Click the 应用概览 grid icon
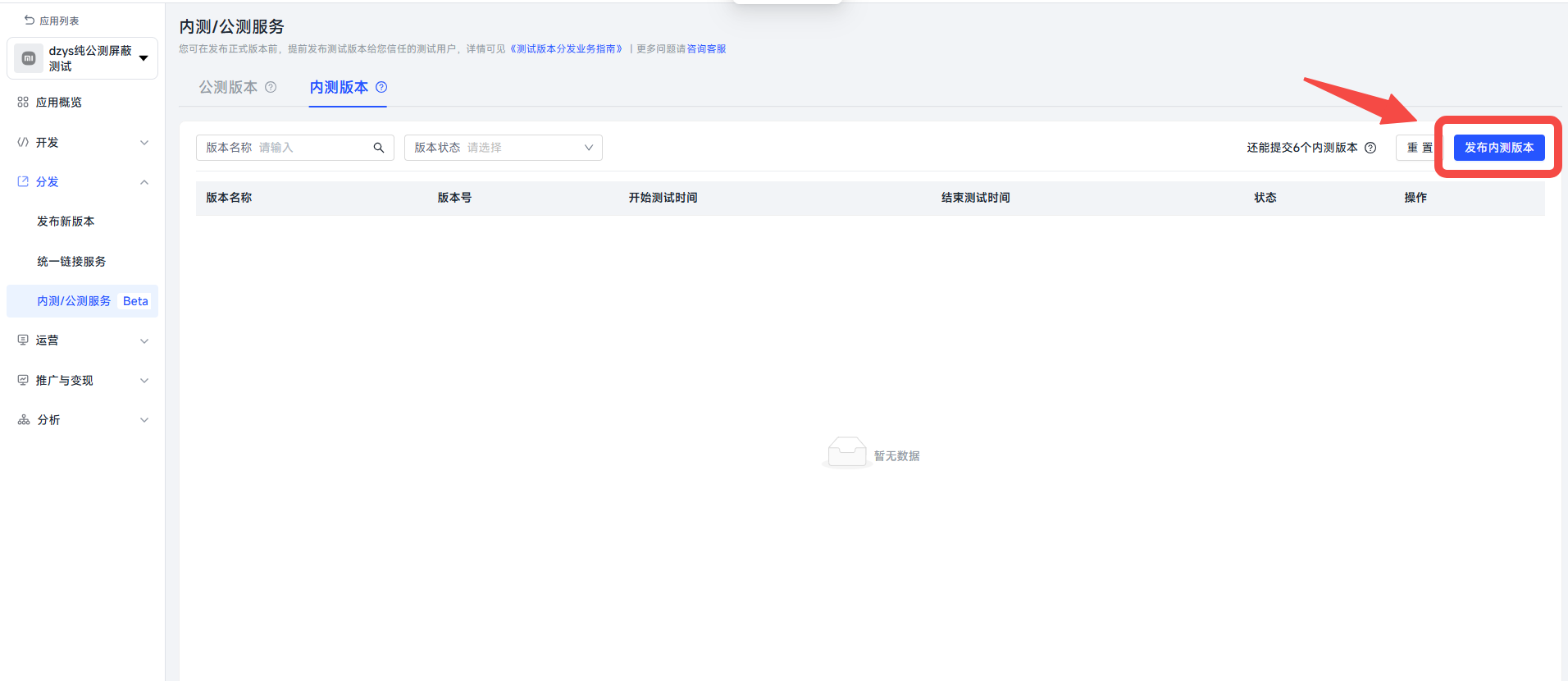This screenshot has width=1568, height=681. [23, 103]
